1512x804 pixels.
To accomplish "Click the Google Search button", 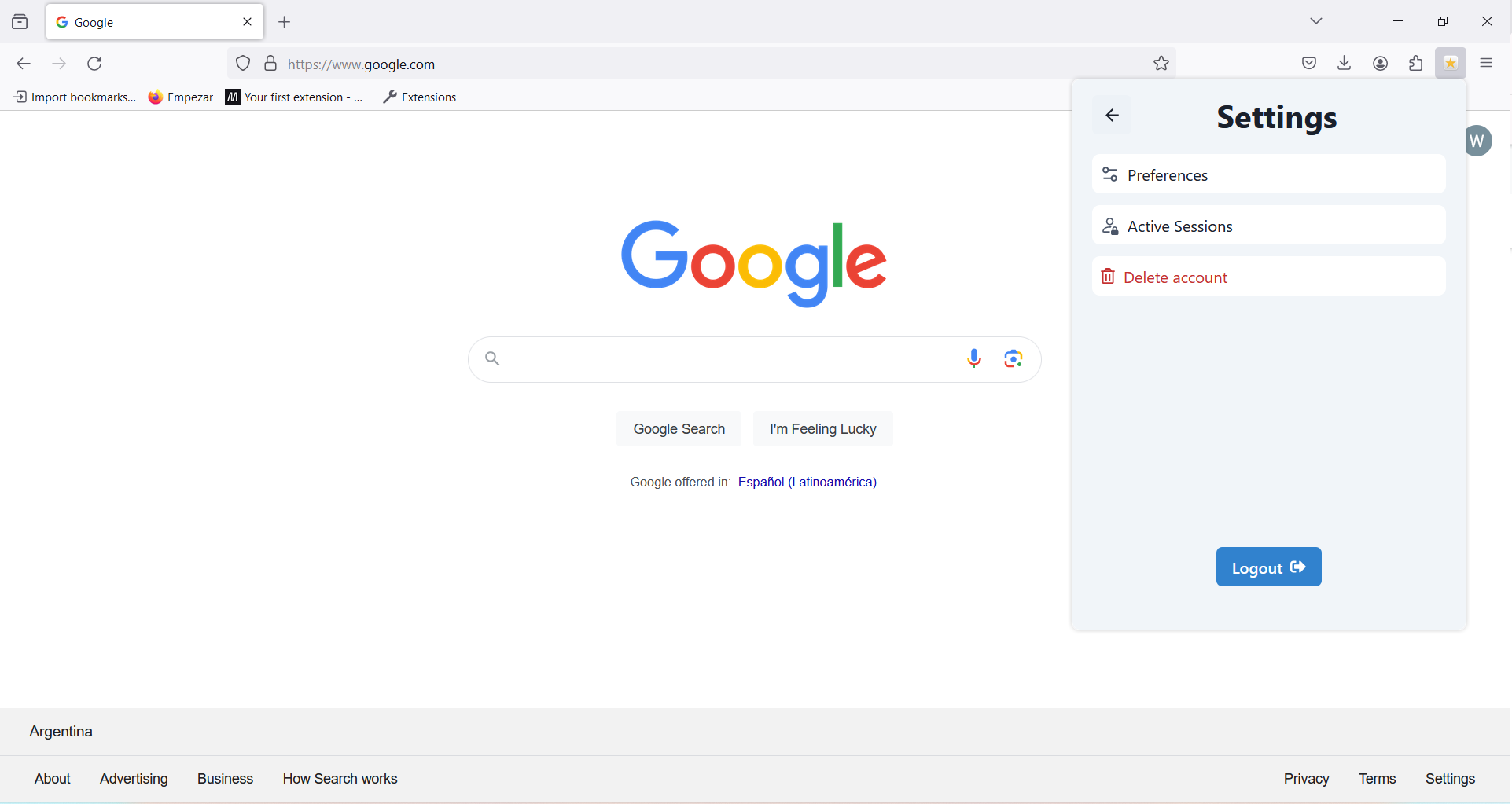I will 679,429.
